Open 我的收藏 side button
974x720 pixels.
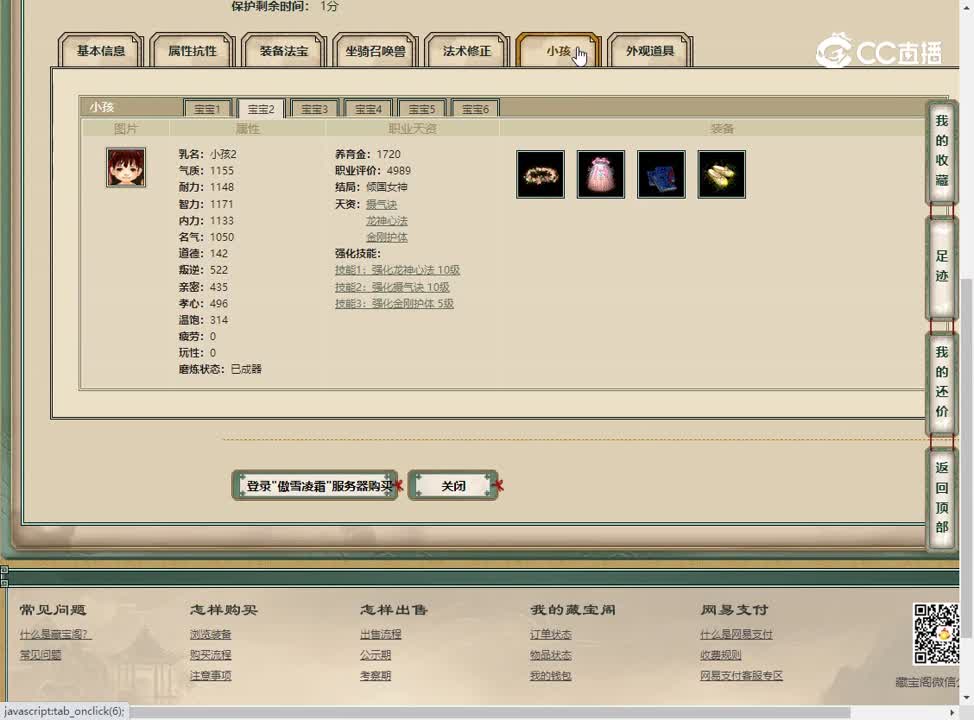(942, 151)
